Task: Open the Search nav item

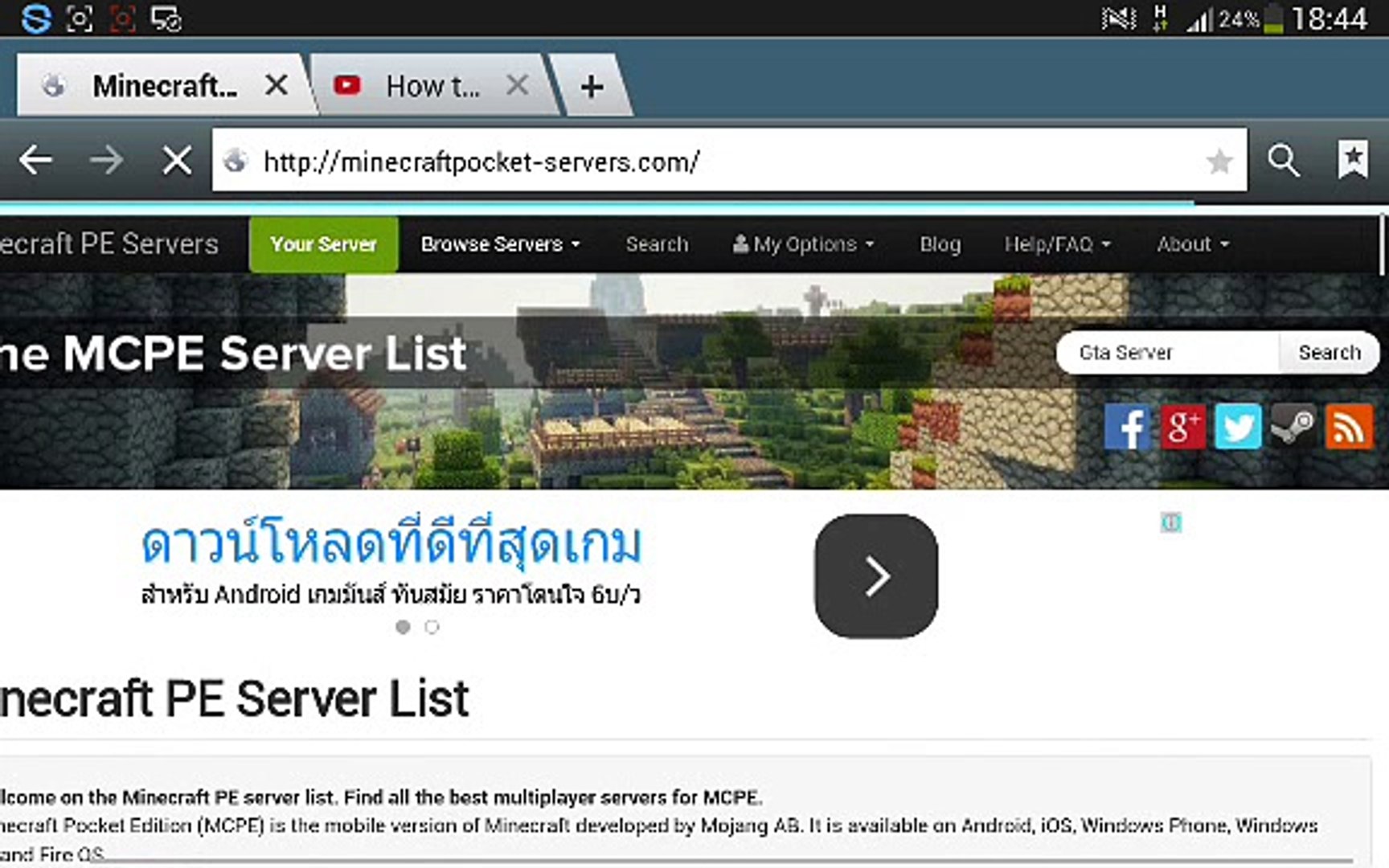Action: (657, 244)
